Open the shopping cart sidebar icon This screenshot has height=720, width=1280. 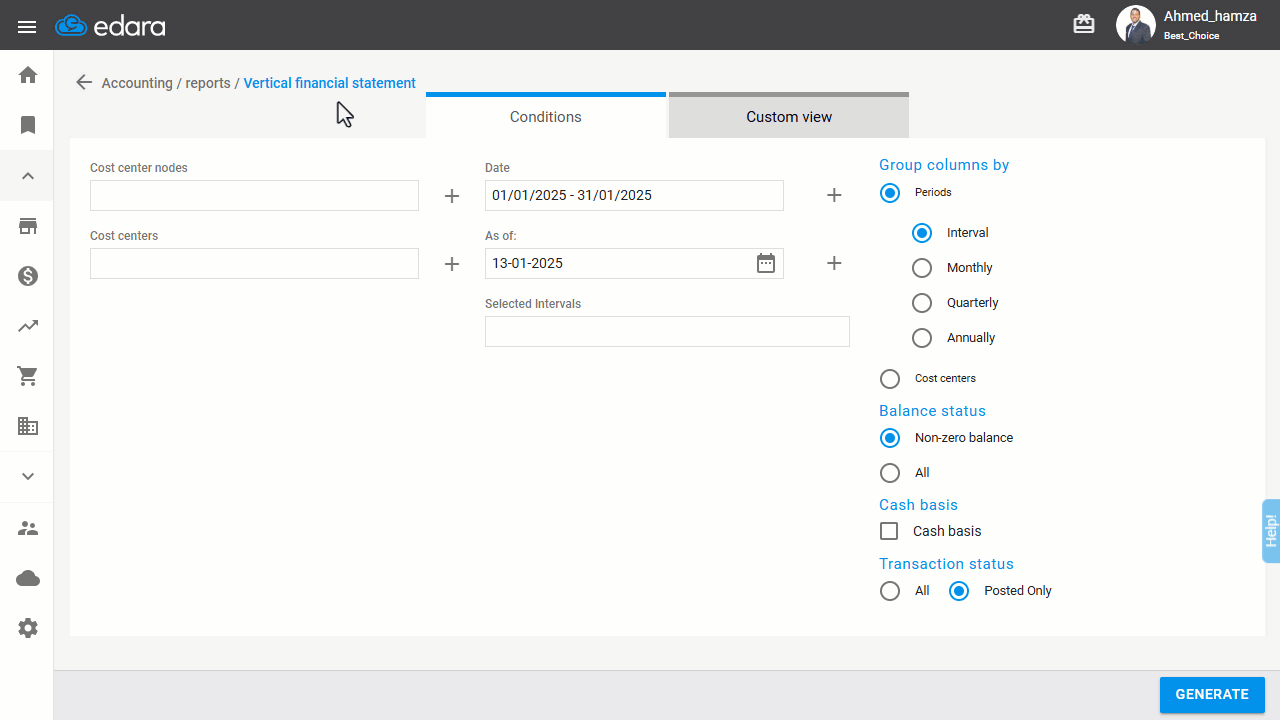pyautogui.click(x=28, y=376)
